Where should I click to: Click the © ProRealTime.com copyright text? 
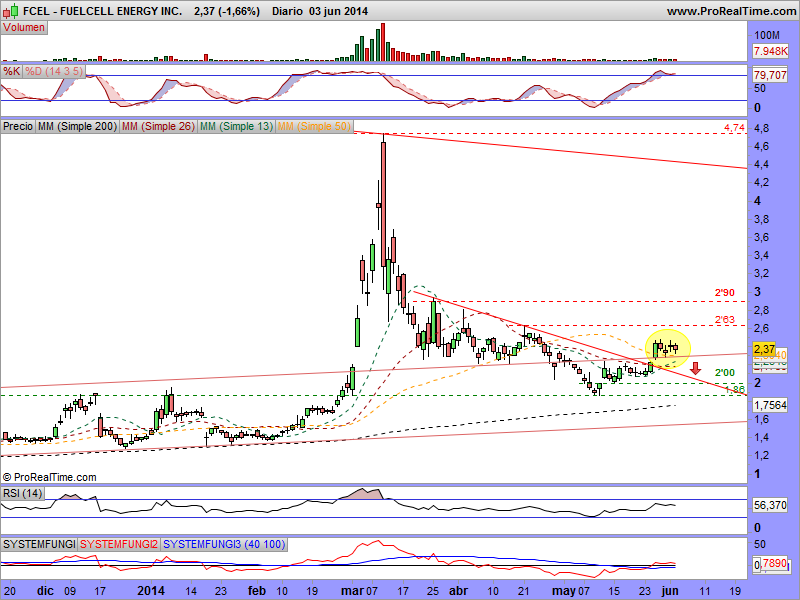pos(49,478)
